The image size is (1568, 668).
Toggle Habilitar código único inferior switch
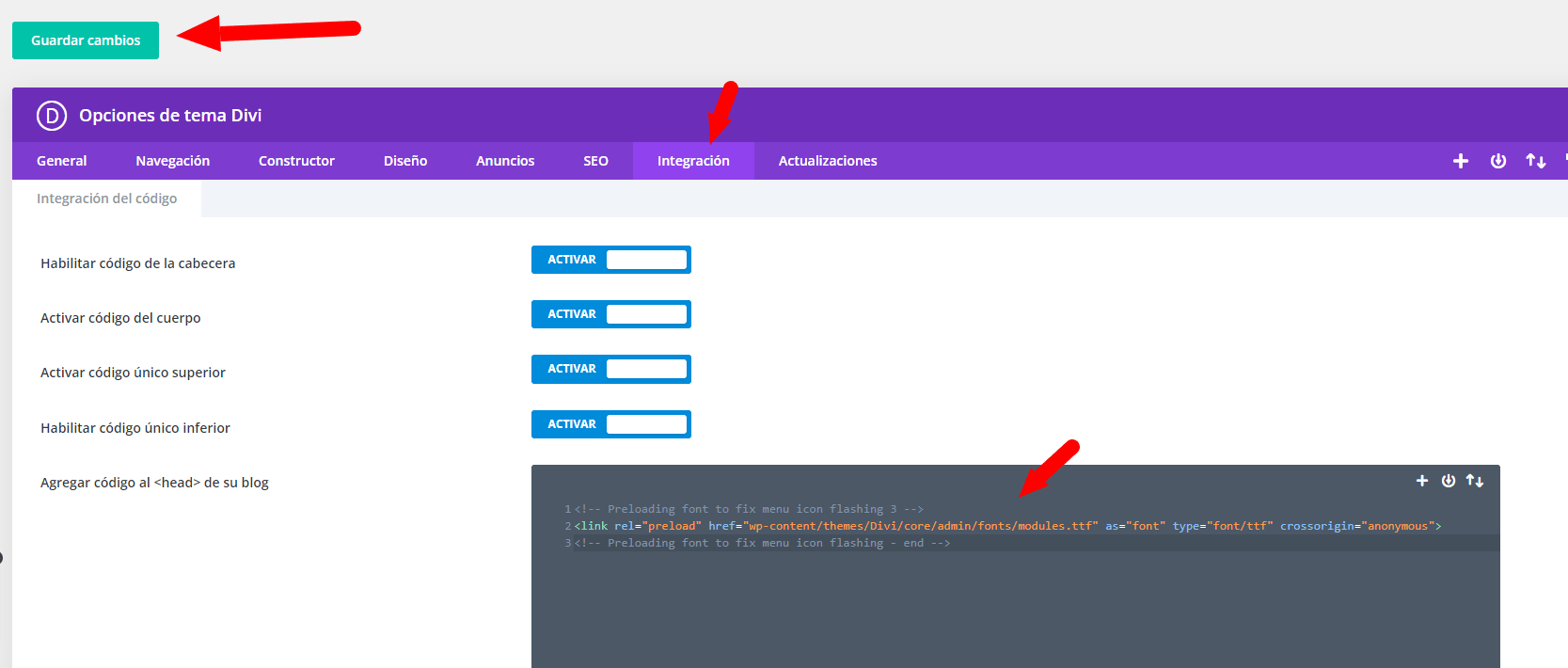coord(611,424)
